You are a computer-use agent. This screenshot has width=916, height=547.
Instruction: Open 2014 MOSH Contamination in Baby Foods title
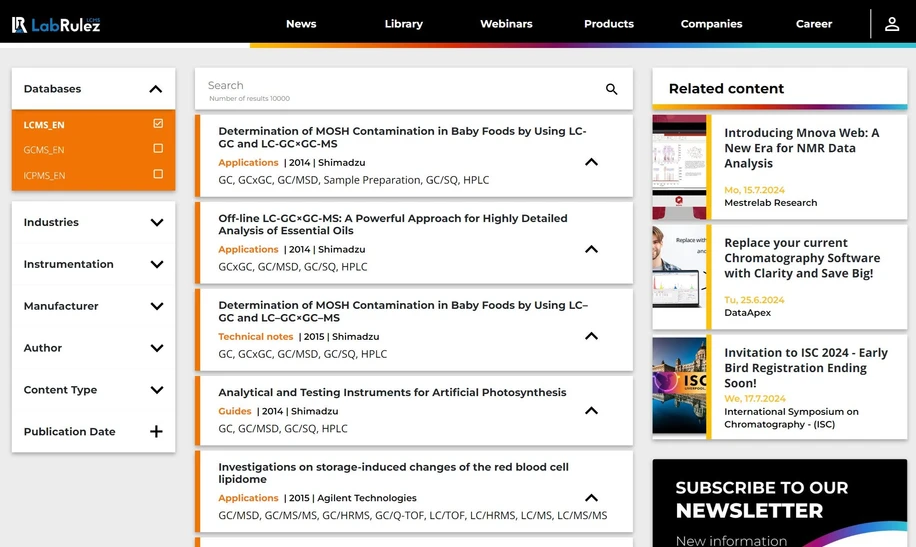pyautogui.click(x=402, y=137)
